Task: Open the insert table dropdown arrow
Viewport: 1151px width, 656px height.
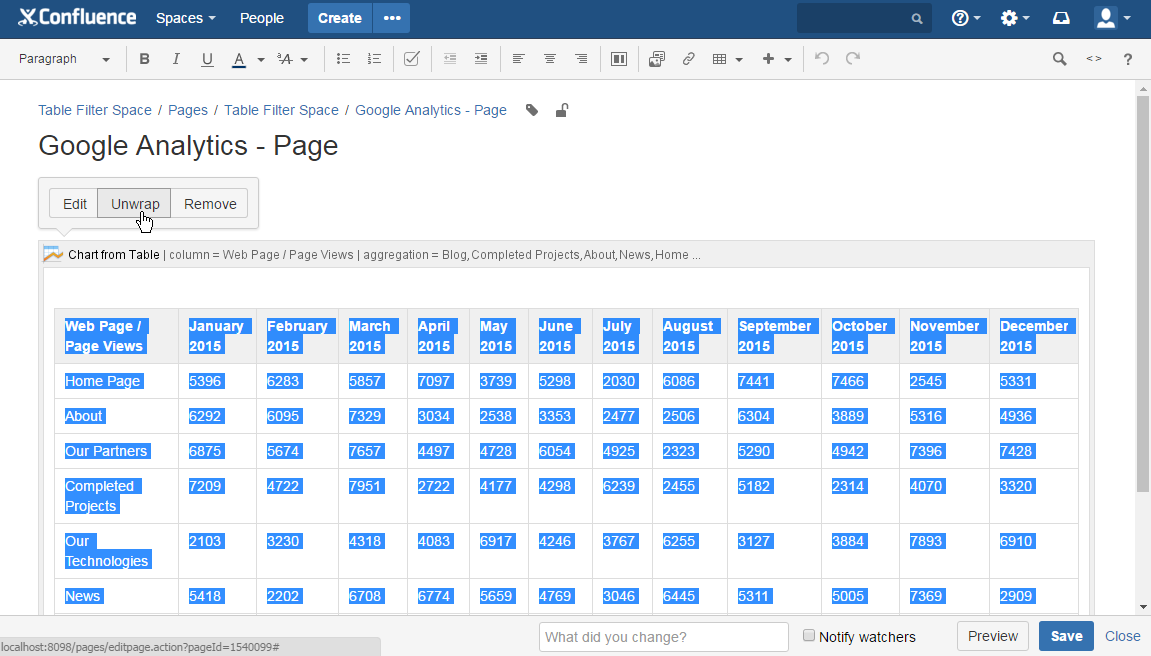Action: [741, 59]
